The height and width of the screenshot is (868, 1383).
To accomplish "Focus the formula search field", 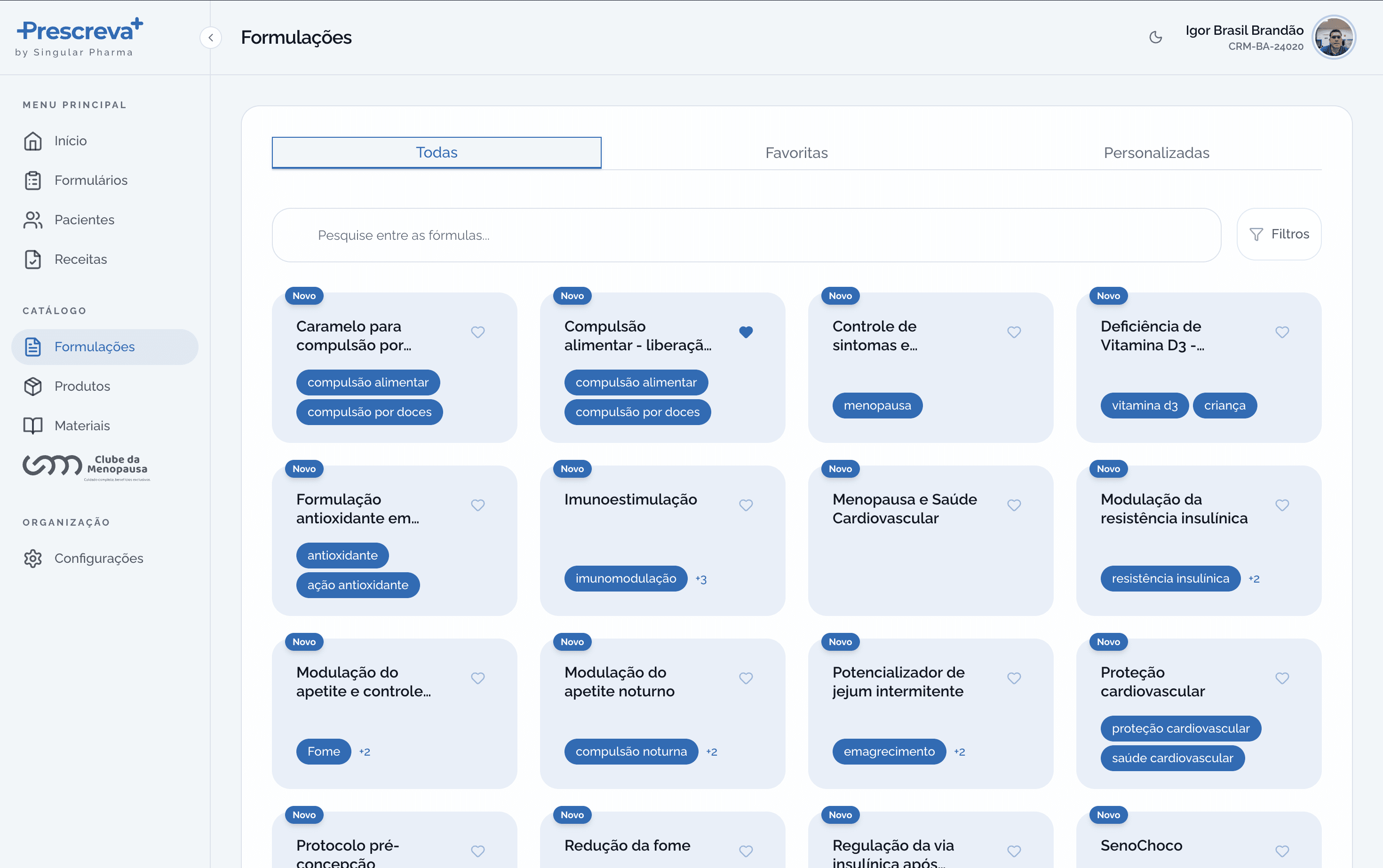I will (746, 236).
